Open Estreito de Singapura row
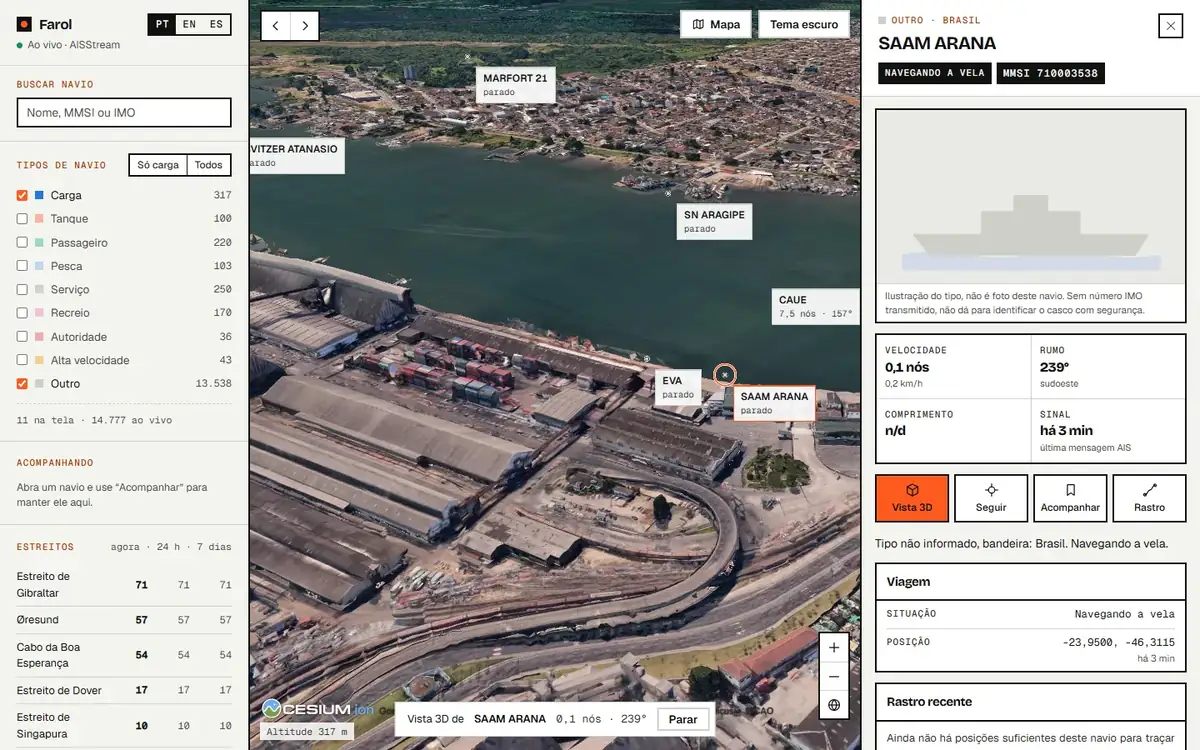 click(x=124, y=725)
